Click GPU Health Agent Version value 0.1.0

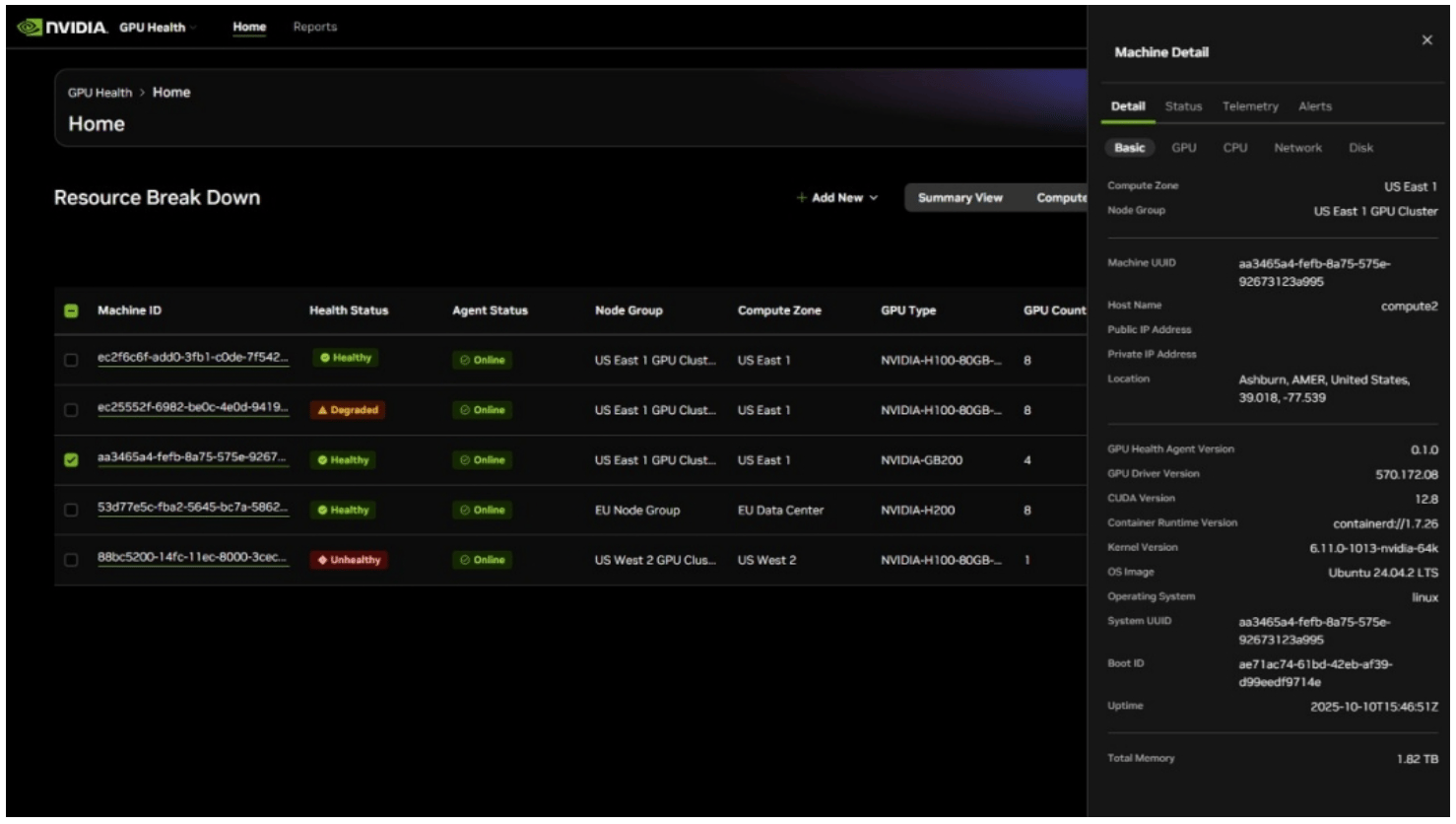(1424, 449)
